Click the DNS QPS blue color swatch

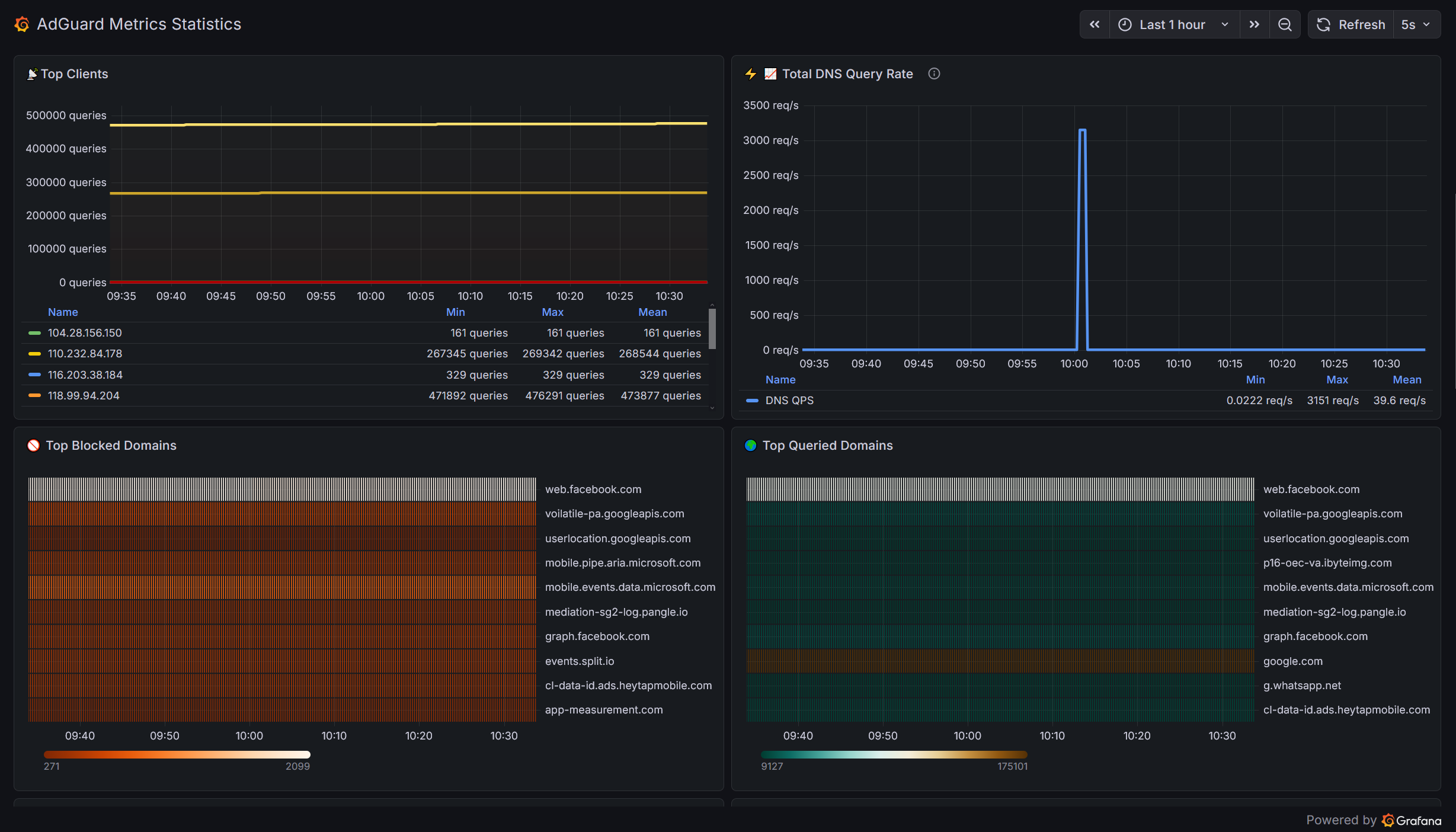point(752,401)
